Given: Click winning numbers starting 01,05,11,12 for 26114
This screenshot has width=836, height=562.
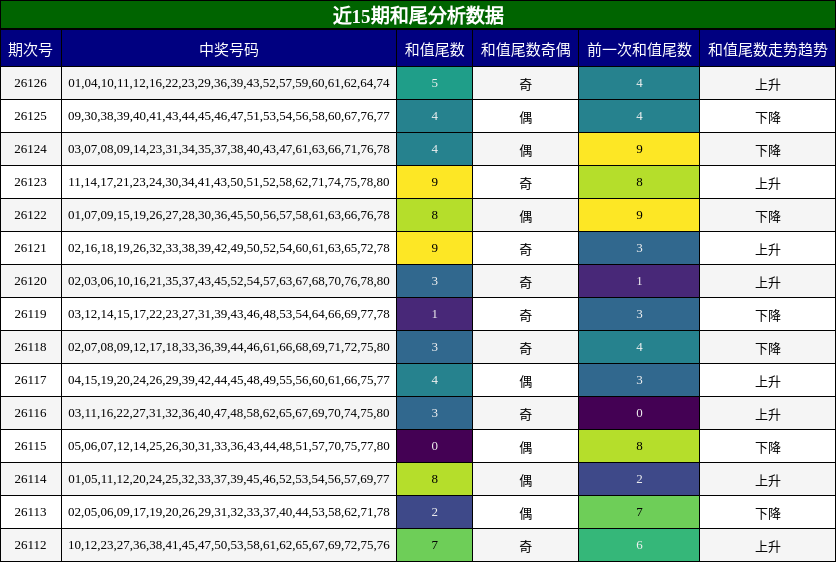Looking at the screenshot, I should pyautogui.click(x=229, y=479).
